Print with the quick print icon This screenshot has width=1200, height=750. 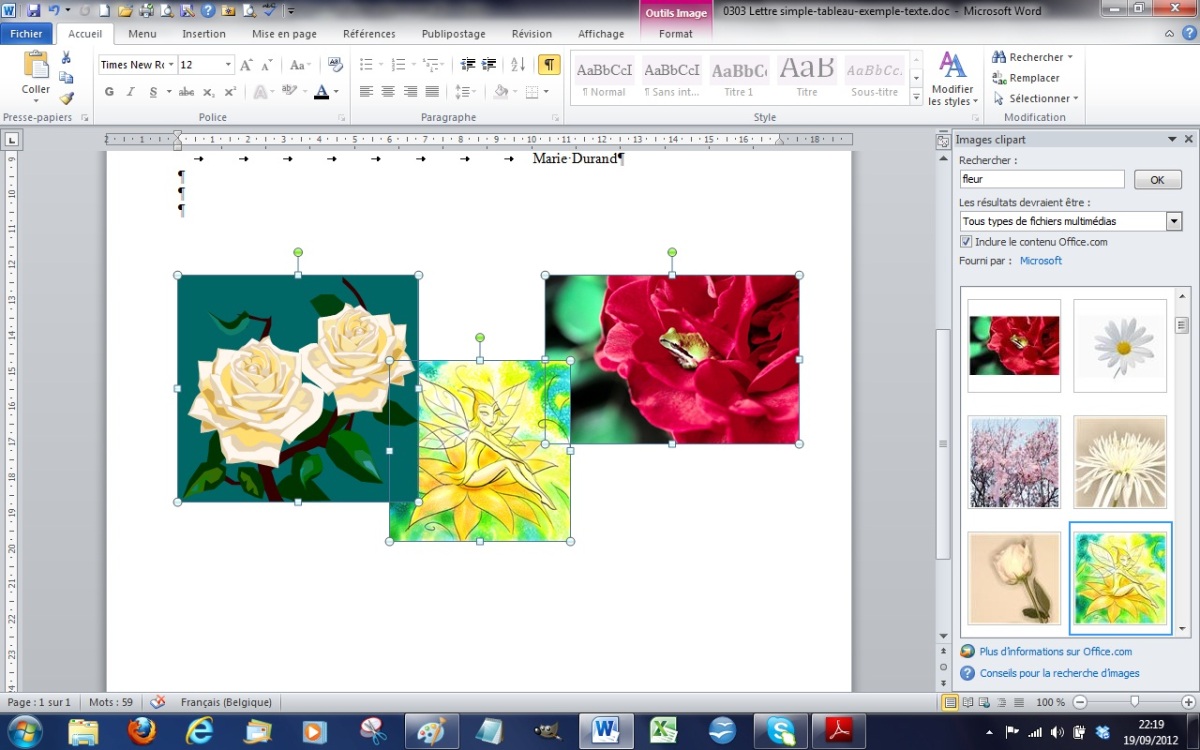click(147, 11)
